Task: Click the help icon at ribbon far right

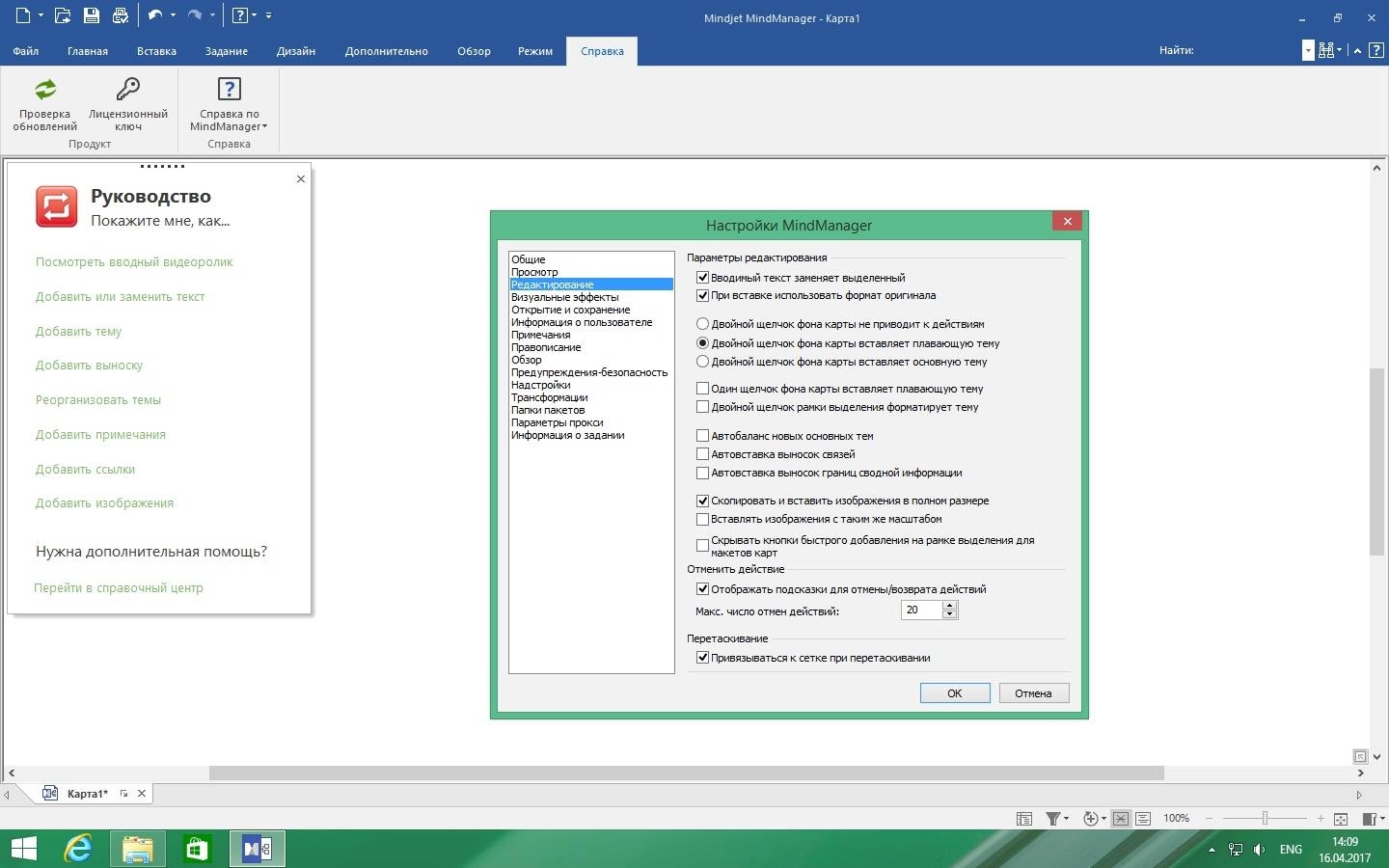Action: pos(1376,50)
